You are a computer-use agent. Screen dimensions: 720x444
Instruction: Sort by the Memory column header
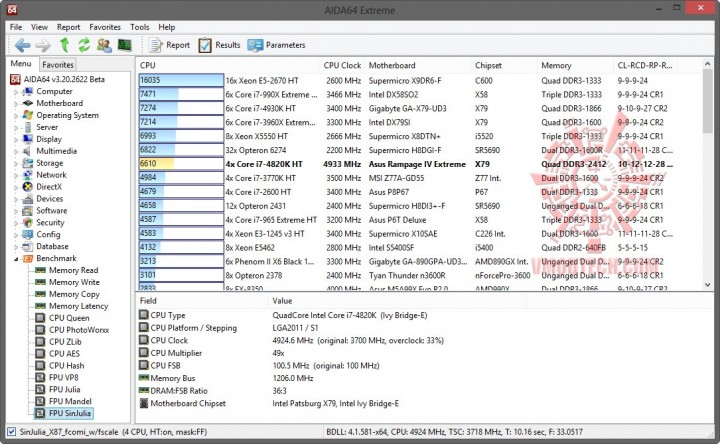(x=575, y=66)
